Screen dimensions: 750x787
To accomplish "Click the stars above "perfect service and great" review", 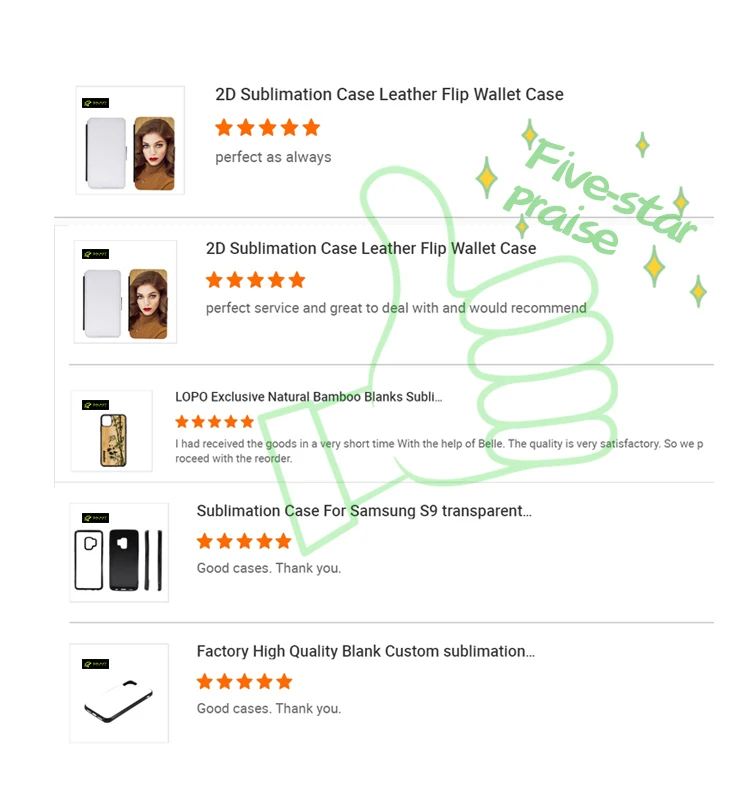I will point(255,280).
